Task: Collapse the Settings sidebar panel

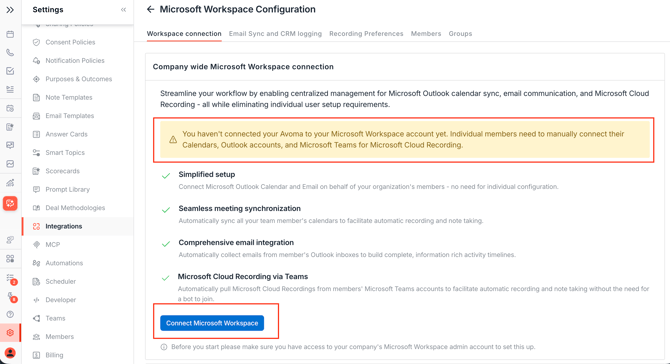Action: 123,9
